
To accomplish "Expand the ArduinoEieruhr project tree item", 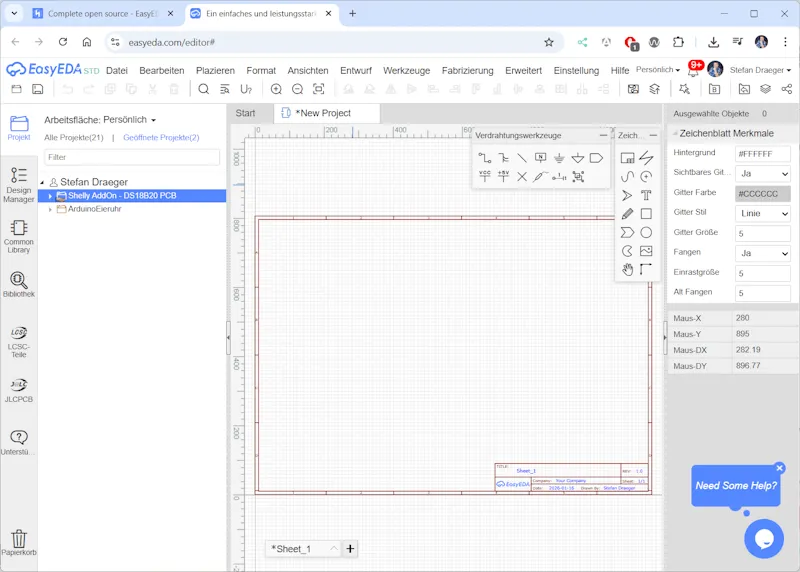I will point(50,209).
